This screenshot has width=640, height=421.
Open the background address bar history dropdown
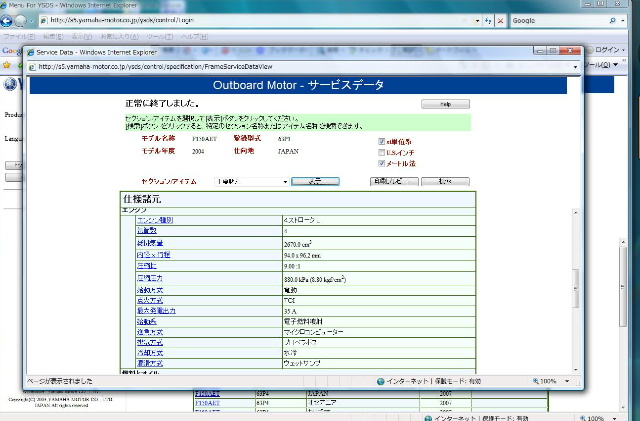click(x=477, y=20)
